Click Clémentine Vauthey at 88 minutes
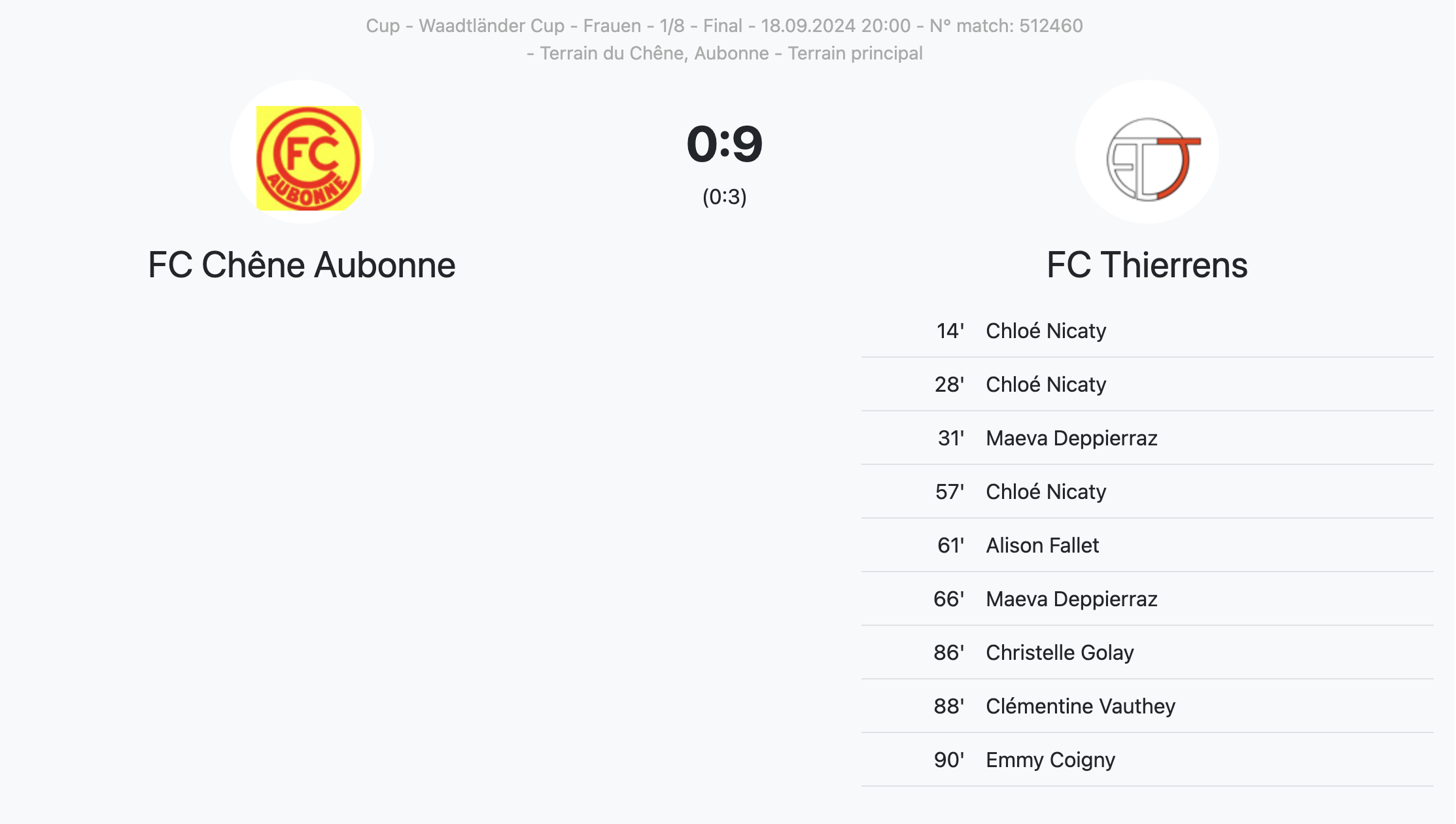 [1081, 706]
